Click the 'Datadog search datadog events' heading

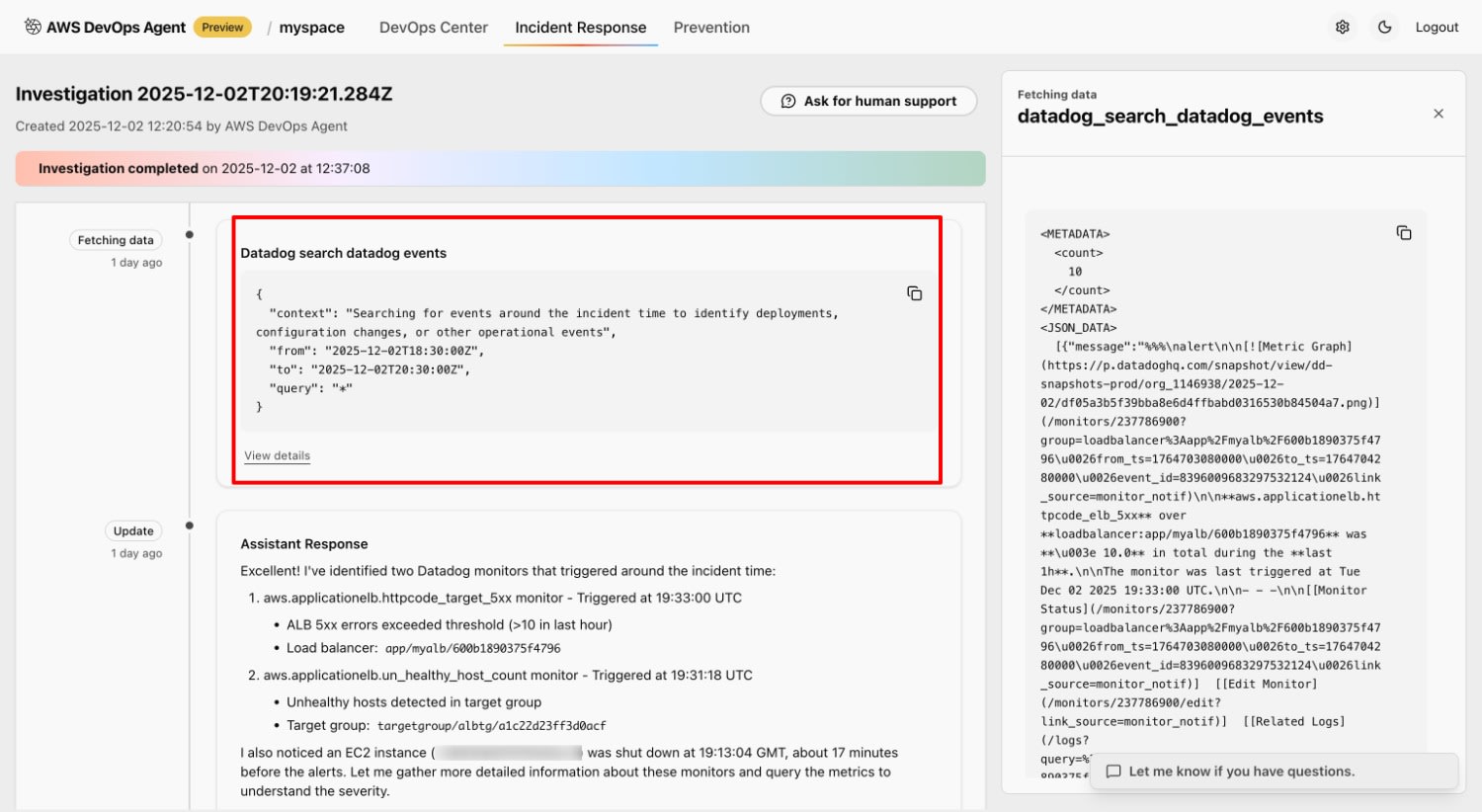point(344,253)
